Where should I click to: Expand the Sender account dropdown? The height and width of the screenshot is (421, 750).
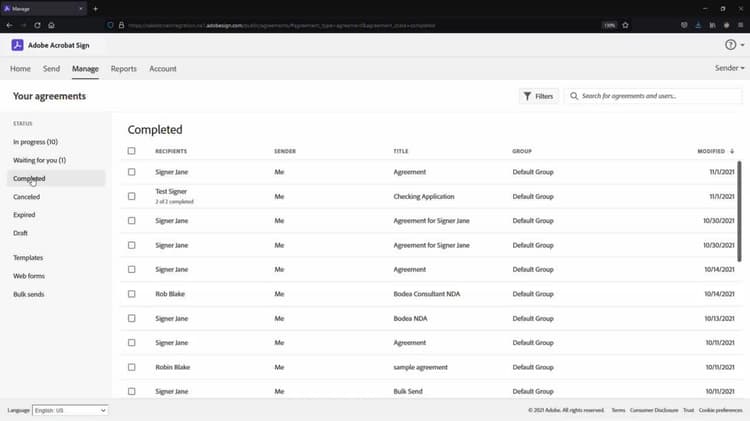(x=729, y=68)
